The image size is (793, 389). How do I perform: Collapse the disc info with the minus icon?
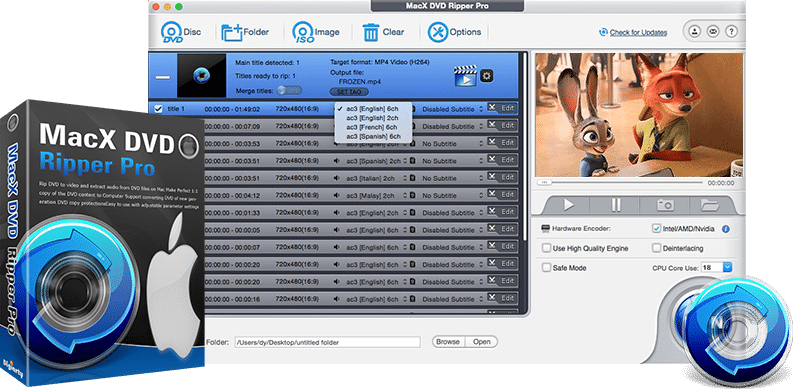click(163, 77)
